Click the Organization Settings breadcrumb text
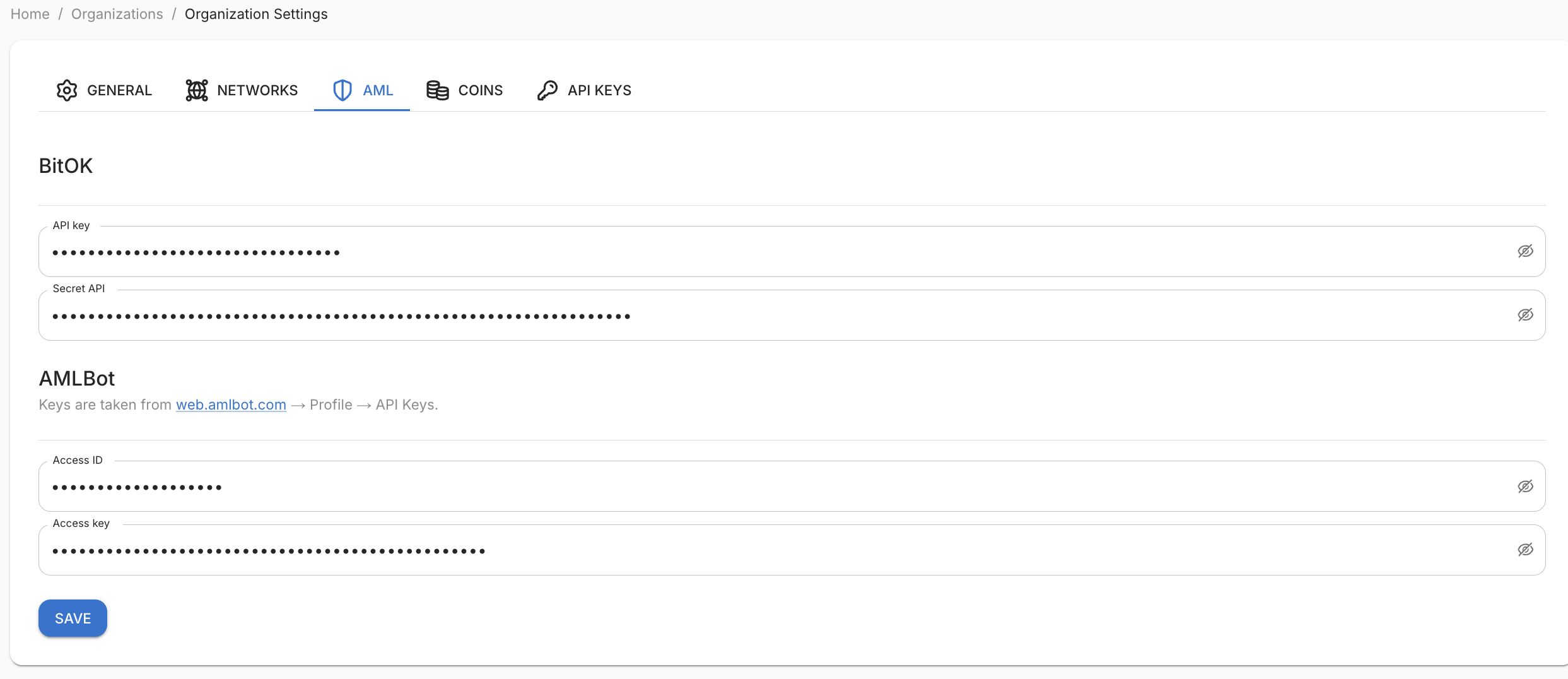 click(x=256, y=14)
